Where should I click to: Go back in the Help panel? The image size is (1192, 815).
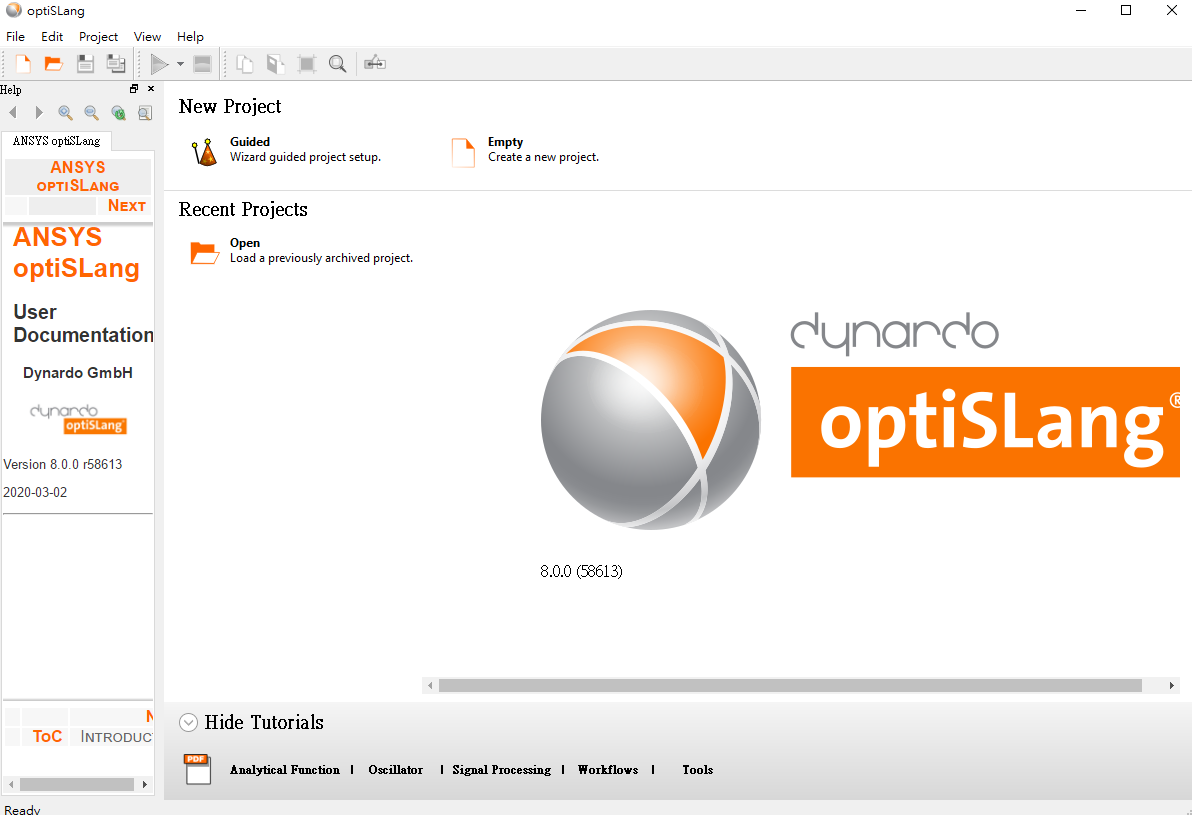13,113
